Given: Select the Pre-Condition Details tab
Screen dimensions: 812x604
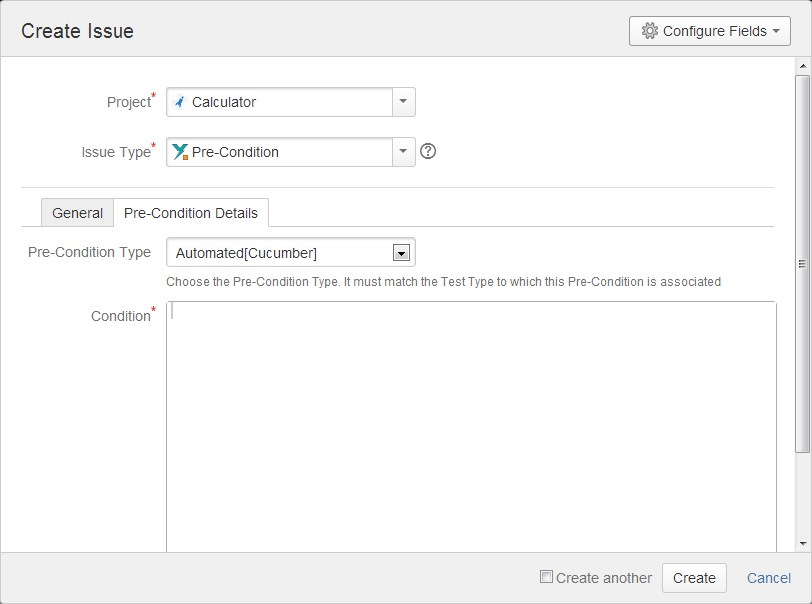Looking at the screenshot, I should point(191,213).
